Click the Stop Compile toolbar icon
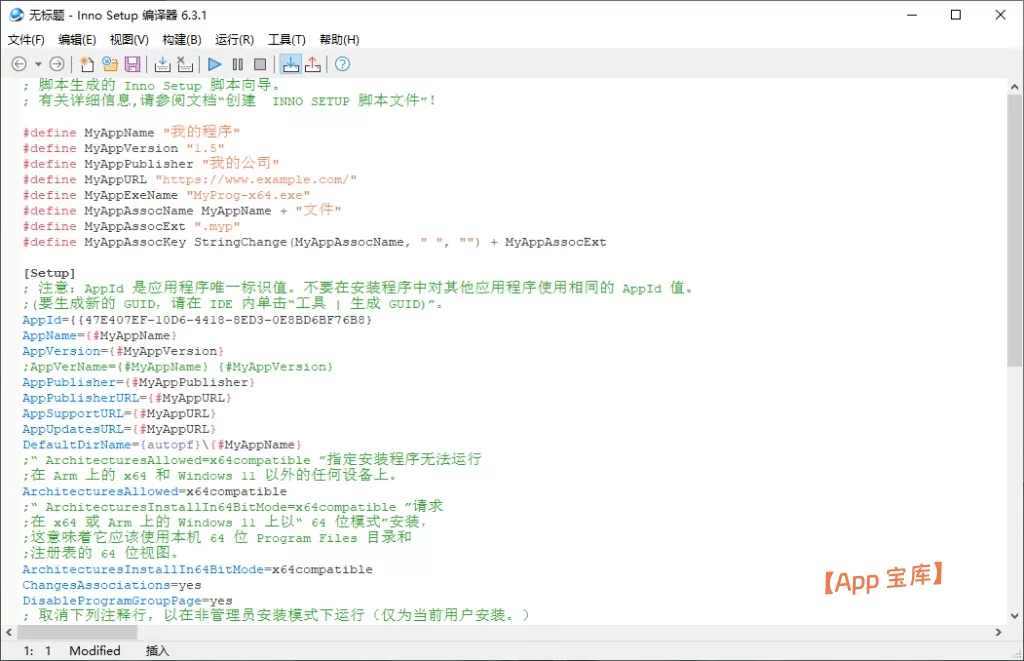This screenshot has height=661, width=1024. point(185,64)
